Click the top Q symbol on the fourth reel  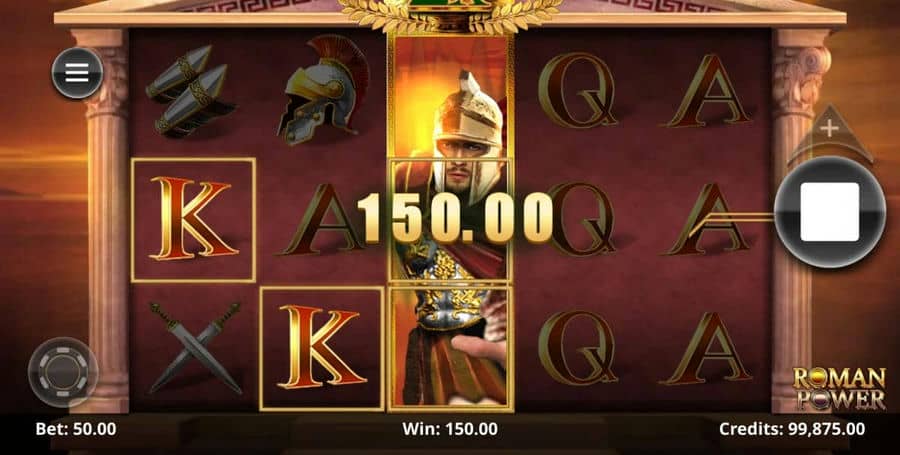(577, 90)
